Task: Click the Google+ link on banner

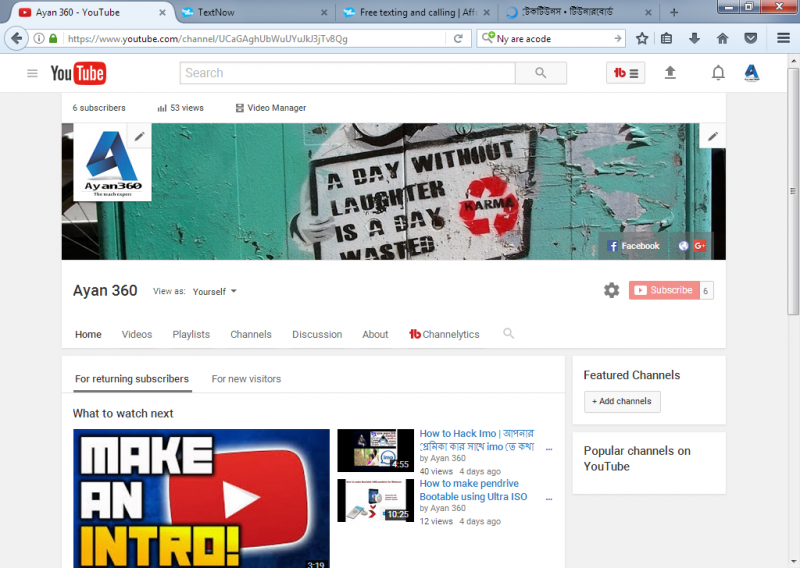Action: point(699,246)
